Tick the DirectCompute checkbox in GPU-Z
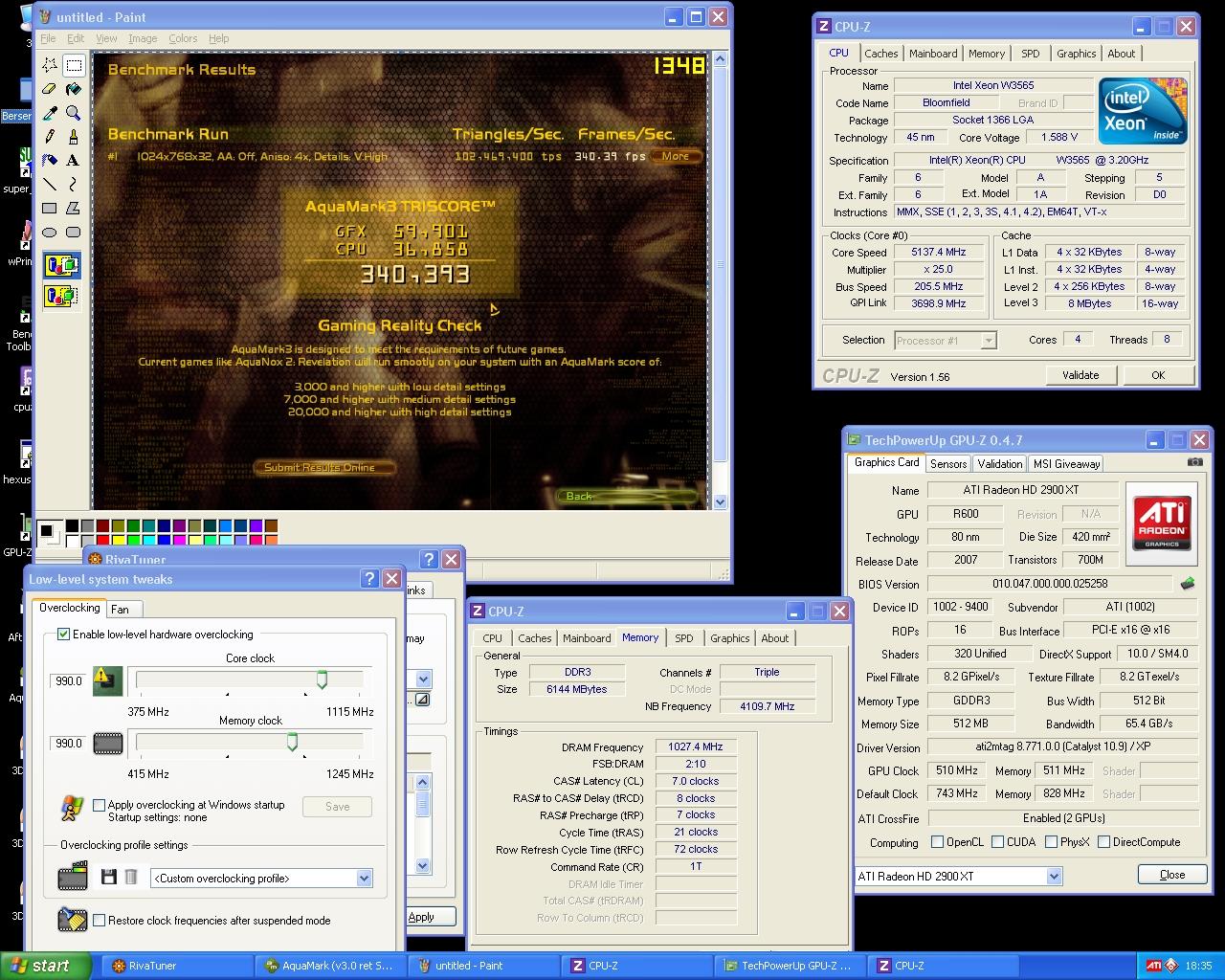This screenshot has width=1225, height=980. 1104,842
